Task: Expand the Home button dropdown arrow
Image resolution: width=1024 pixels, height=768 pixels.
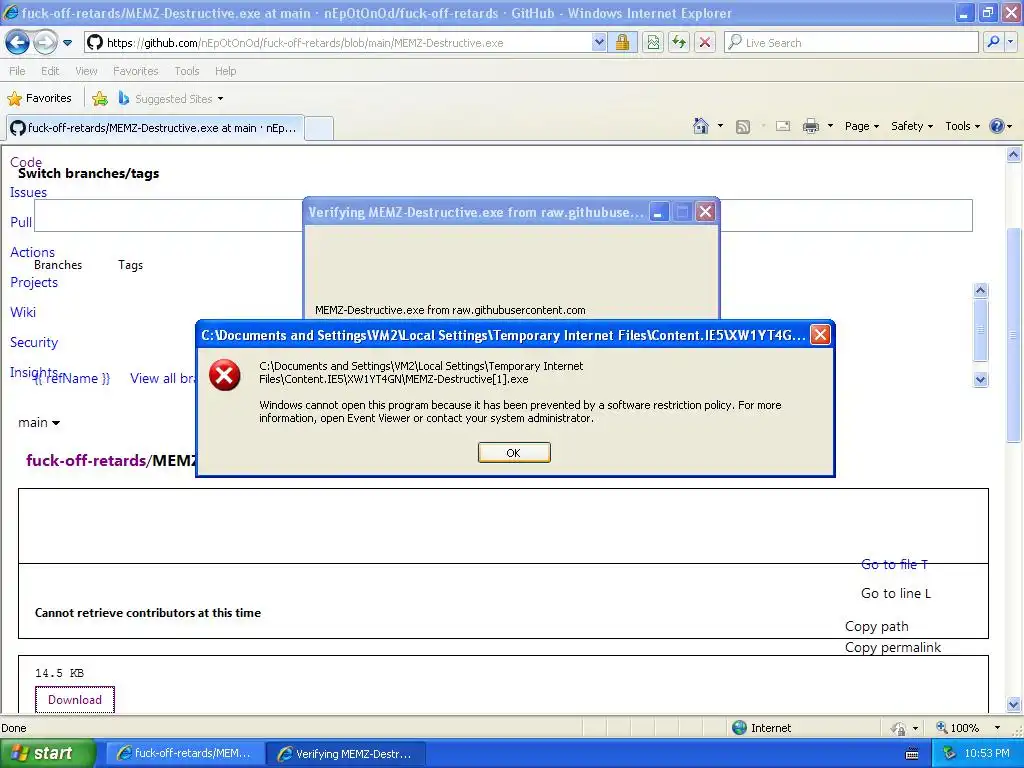Action: pyautogui.click(x=720, y=125)
